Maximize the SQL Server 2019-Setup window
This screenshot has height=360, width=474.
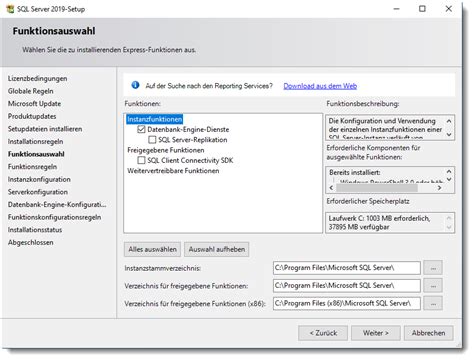click(x=422, y=9)
